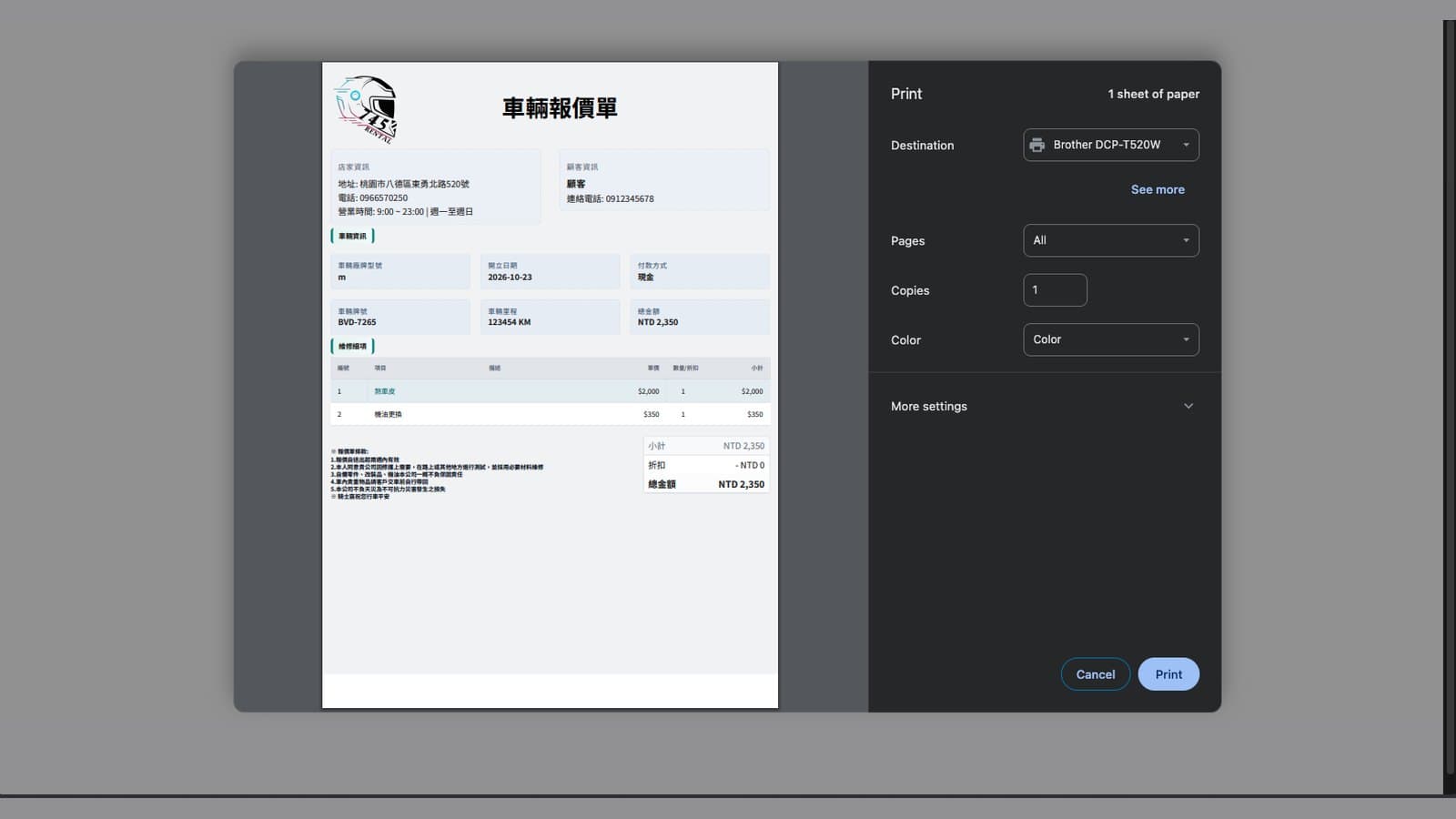Click the 機油更換 item row text
The width and height of the screenshot is (1456, 819).
[388, 414]
